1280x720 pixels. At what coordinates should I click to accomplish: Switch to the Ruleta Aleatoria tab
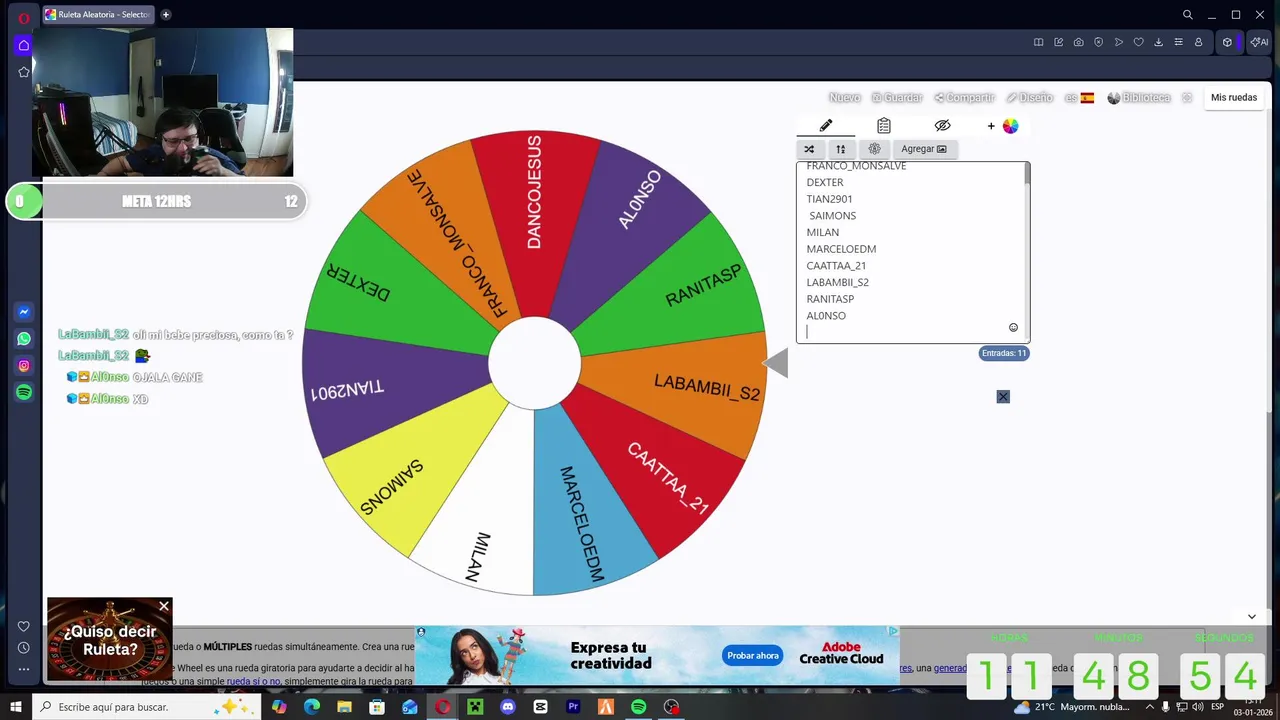[x=97, y=15]
